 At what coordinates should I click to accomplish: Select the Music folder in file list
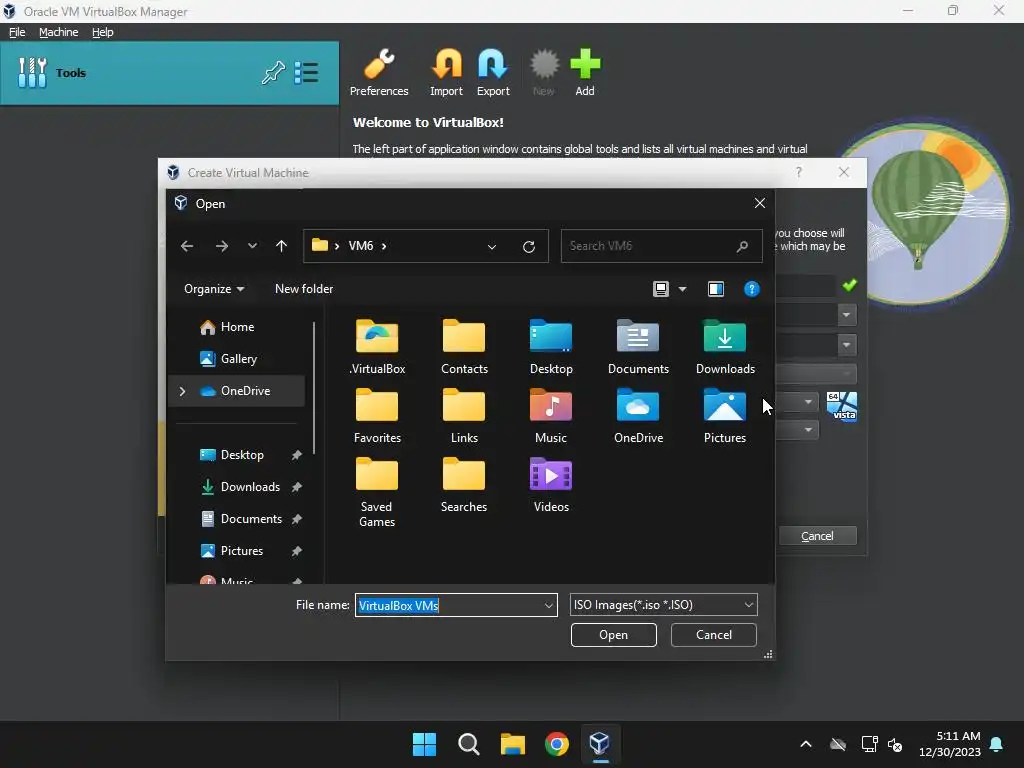point(551,416)
